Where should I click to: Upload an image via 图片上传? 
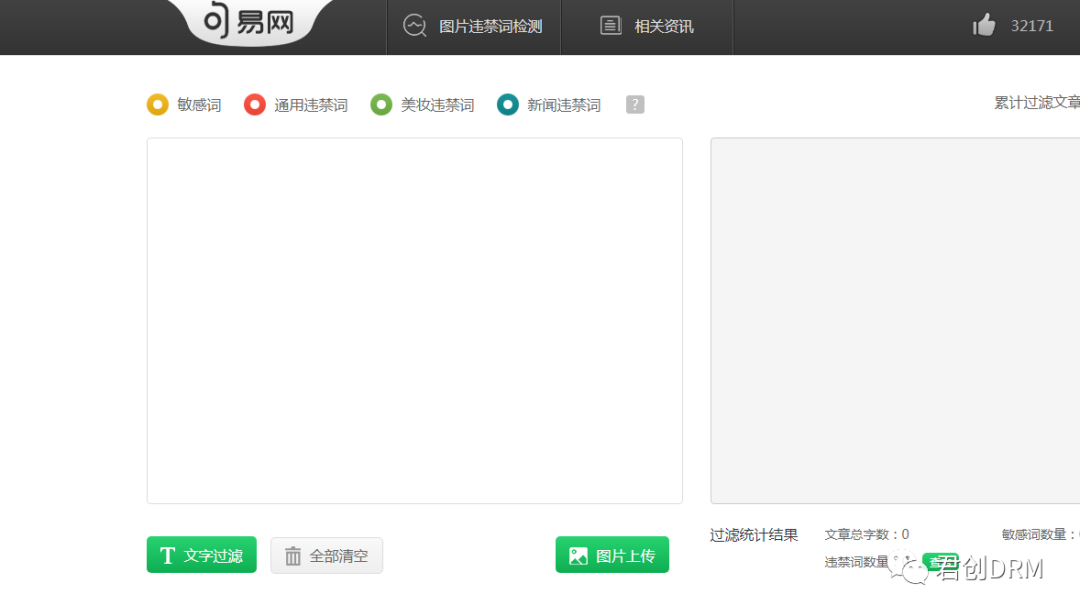[x=612, y=554]
